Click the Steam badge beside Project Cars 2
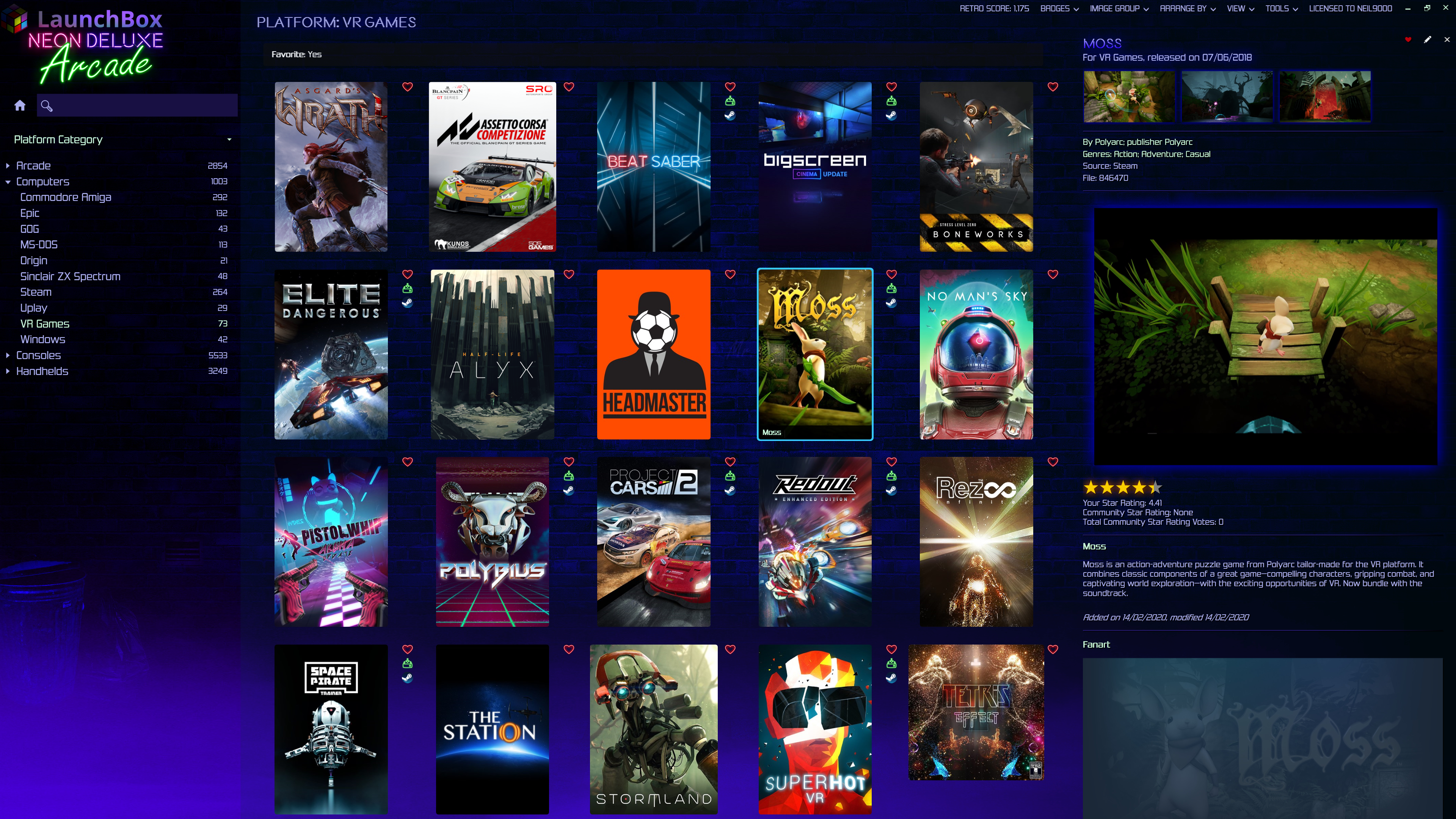Viewport: 1456px width, 819px height. (730, 491)
